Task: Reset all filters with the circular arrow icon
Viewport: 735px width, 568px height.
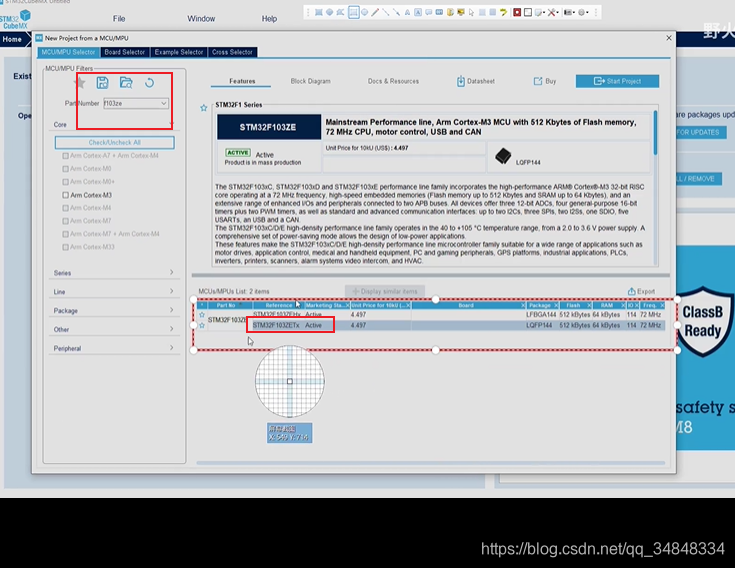Action: (x=150, y=83)
